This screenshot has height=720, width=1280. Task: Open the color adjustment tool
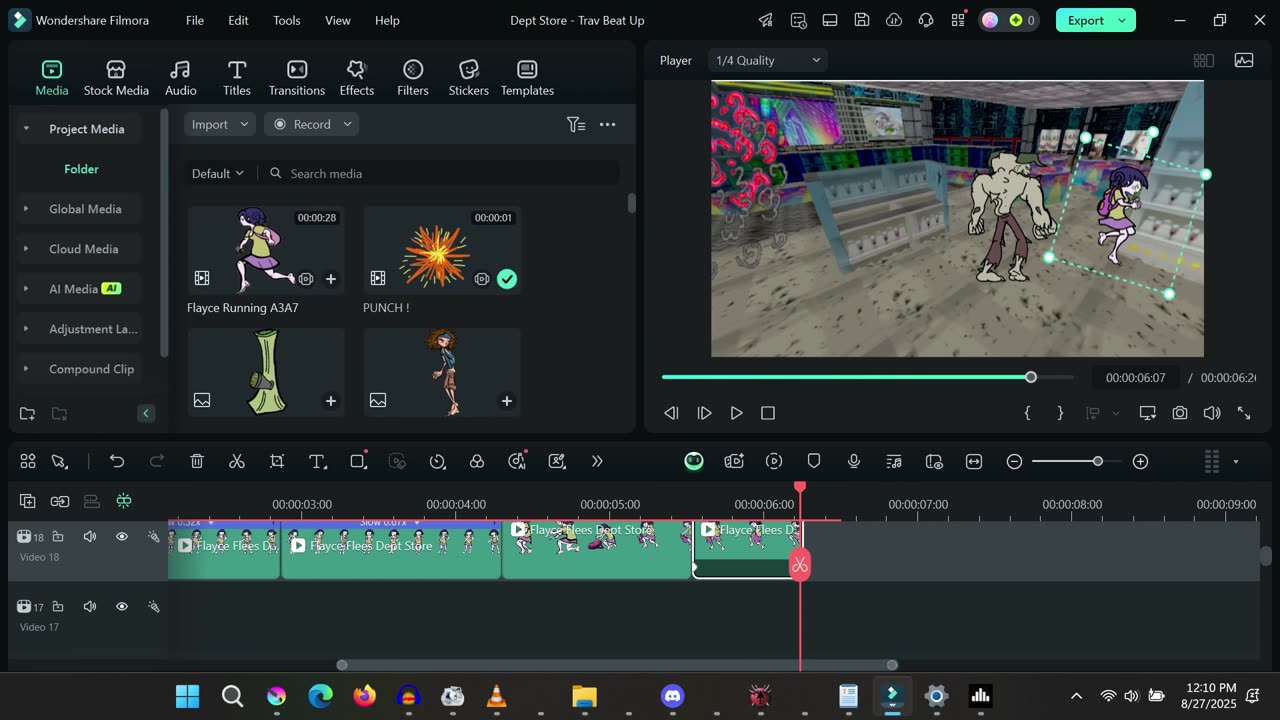click(x=477, y=461)
